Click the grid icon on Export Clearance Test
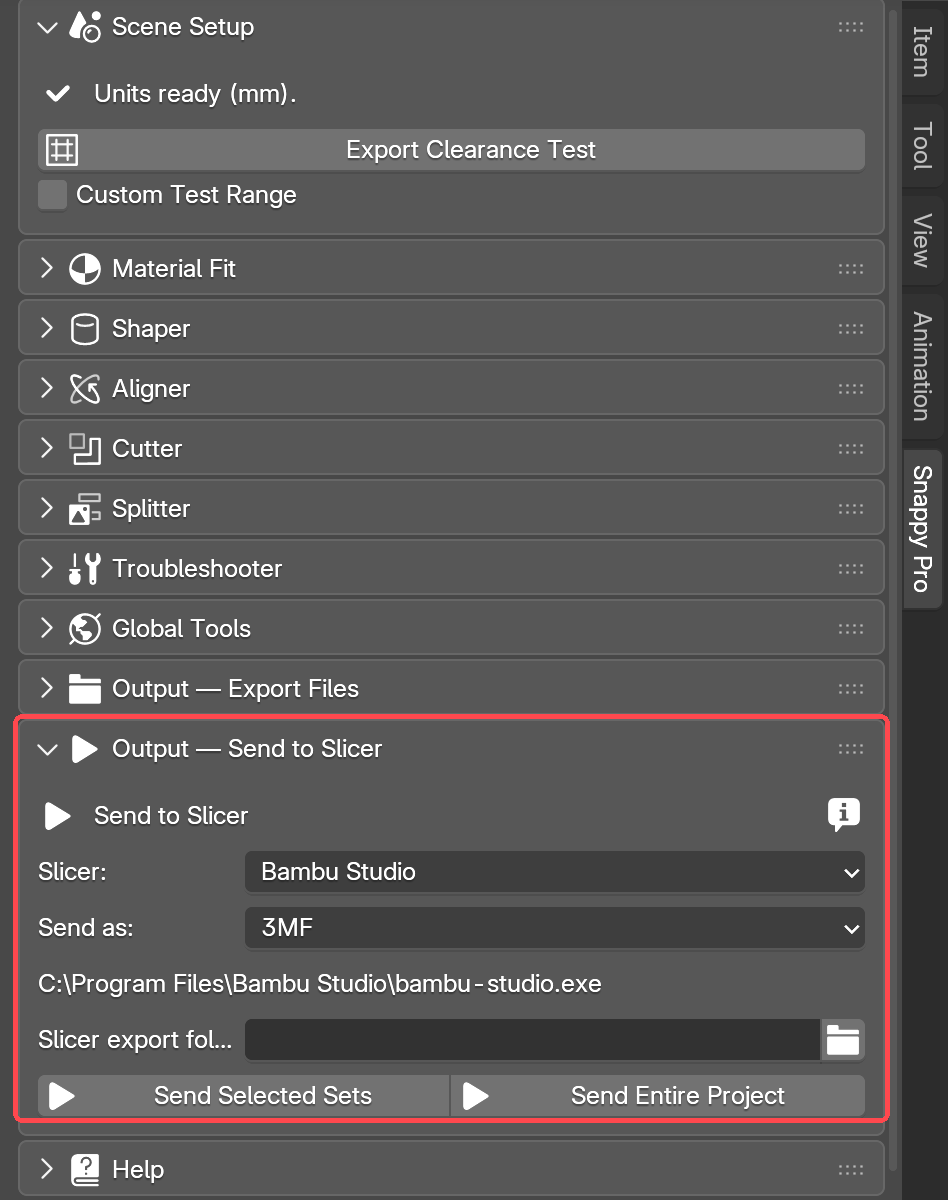Screen dimensions: 948x1200 click(62, 150)
